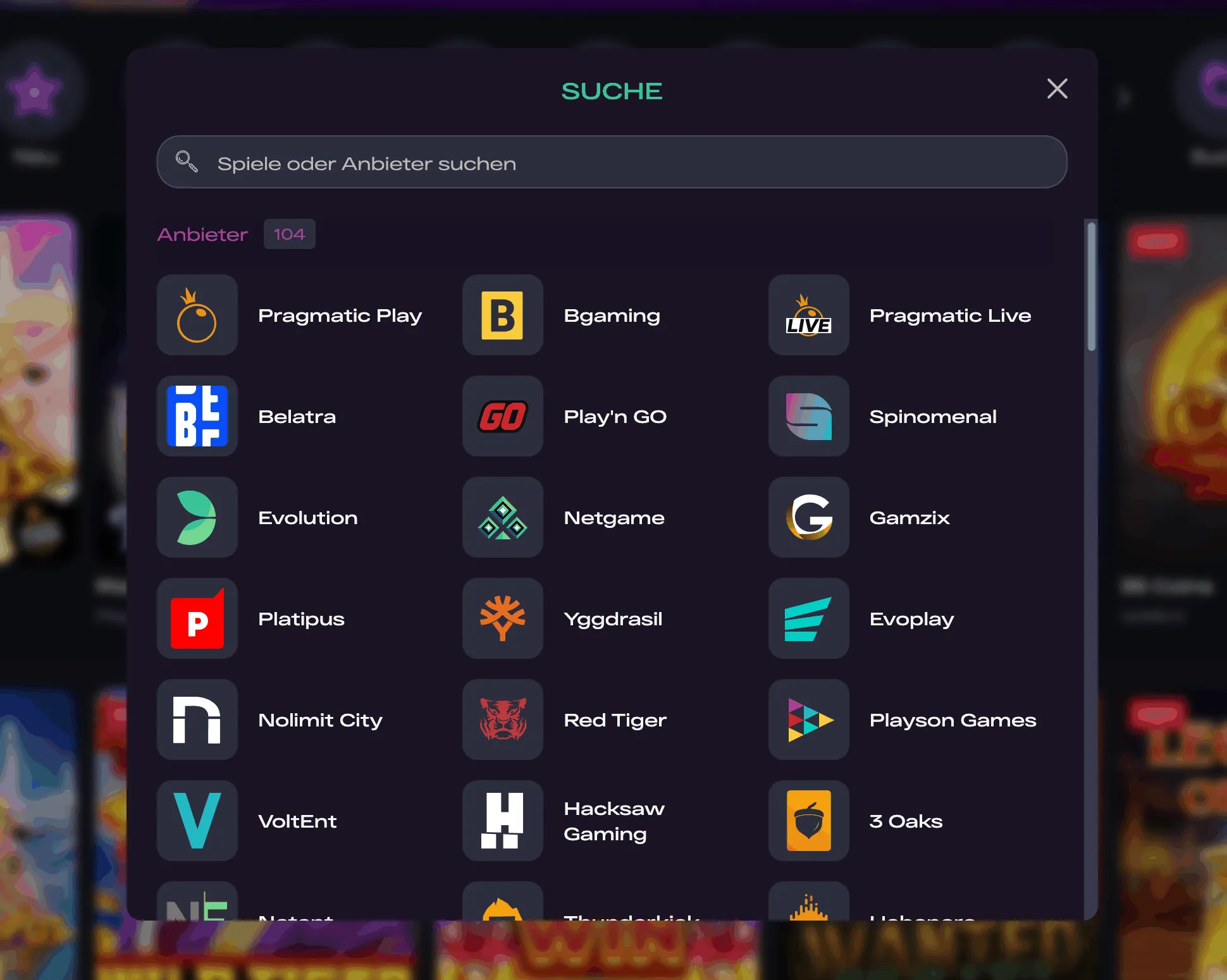Screen dimensions: 1227x980
Task: Click the provider list scrollbar
Action: (1091, 286)
